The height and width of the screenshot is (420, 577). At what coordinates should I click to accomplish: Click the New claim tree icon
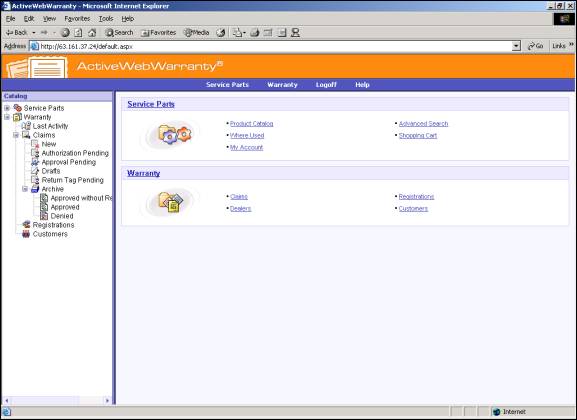[x=35, y=144]
